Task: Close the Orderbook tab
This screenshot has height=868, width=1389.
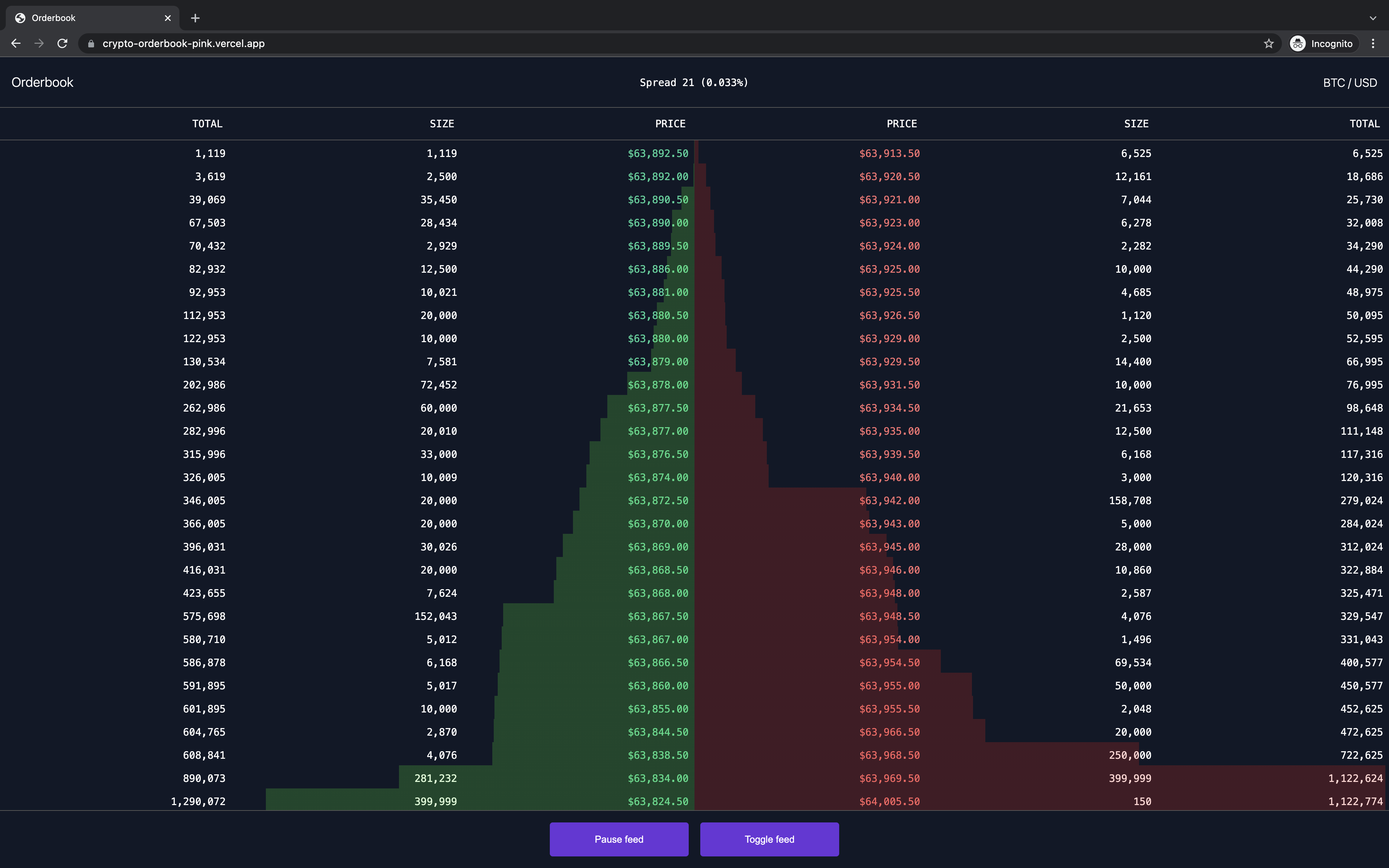Action: click(167, 18)
